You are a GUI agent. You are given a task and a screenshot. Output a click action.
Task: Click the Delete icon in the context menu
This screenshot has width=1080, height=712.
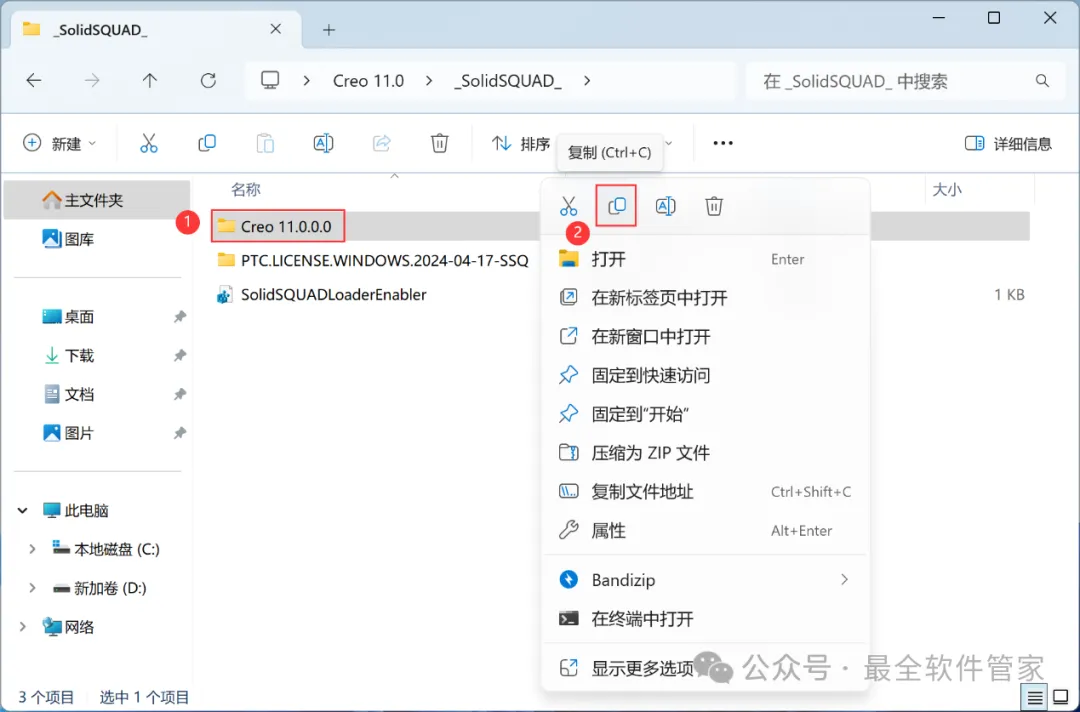pos(714,206)
